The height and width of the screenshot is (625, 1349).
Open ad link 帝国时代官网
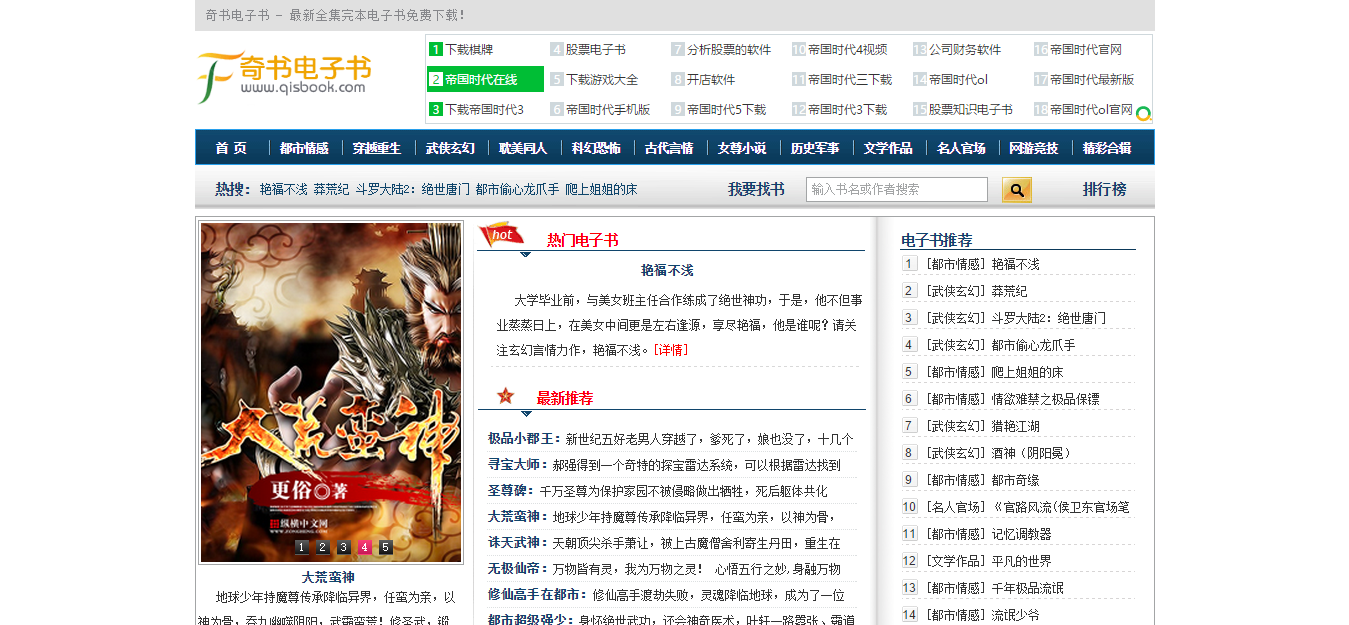[x=1086, y=49]
